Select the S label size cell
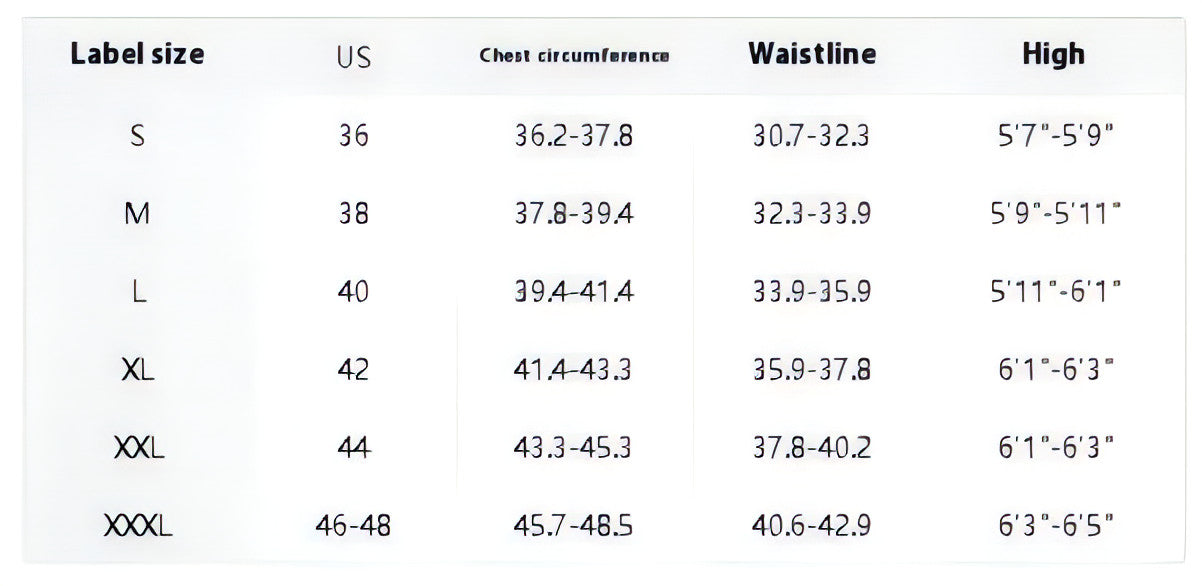This screenshot has width=1202, height=586. point(137,135)
